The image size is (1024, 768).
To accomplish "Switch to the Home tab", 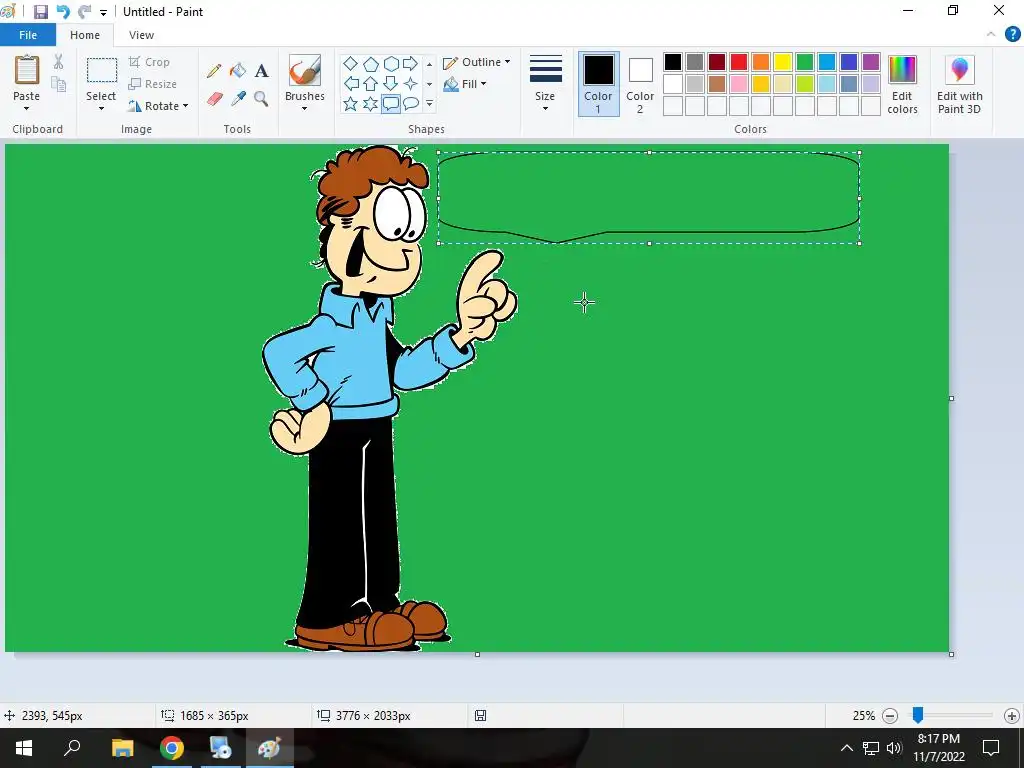I will 85,35.
